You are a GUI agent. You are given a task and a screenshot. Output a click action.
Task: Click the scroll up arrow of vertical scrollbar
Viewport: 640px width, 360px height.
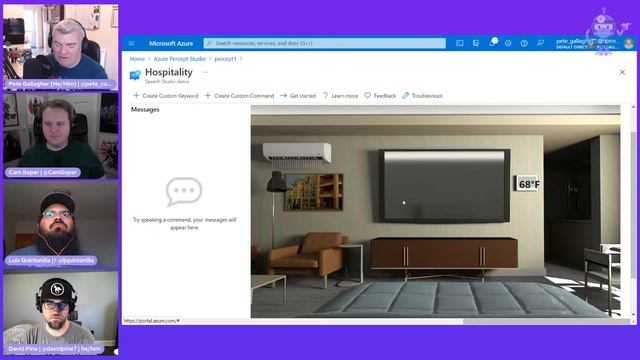point(633,107)
